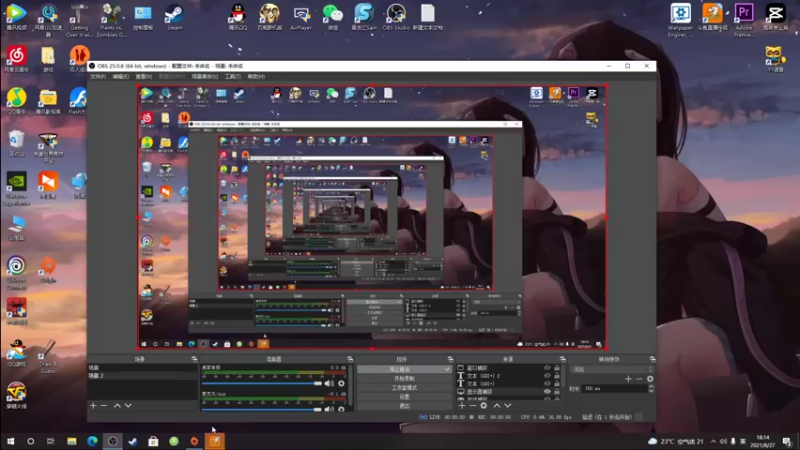Open the 查看(V) menu
The width and height of the screenshot is (800, 450).
pyautogui.click(x=144, y=77)
